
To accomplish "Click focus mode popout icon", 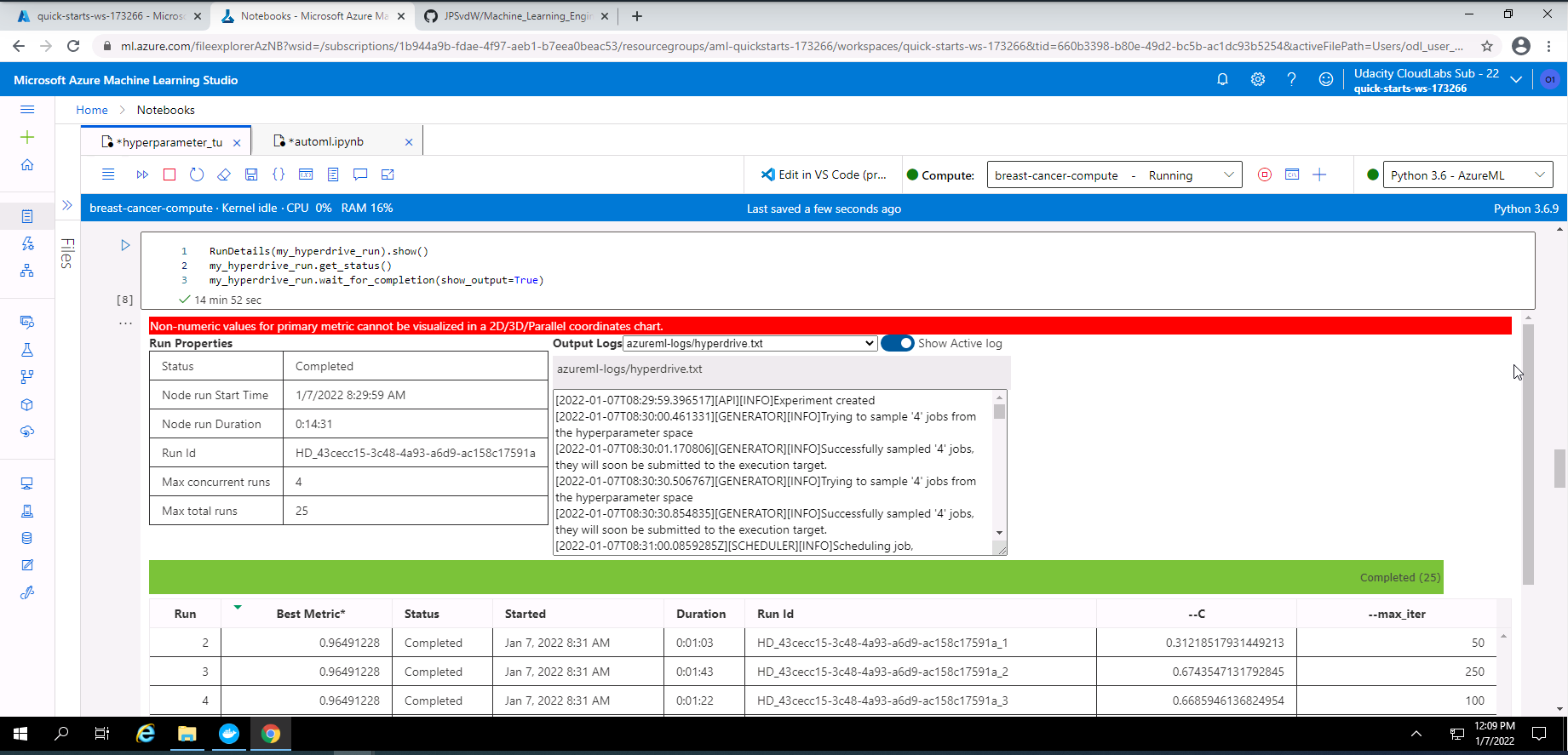I will click(388, 174).
